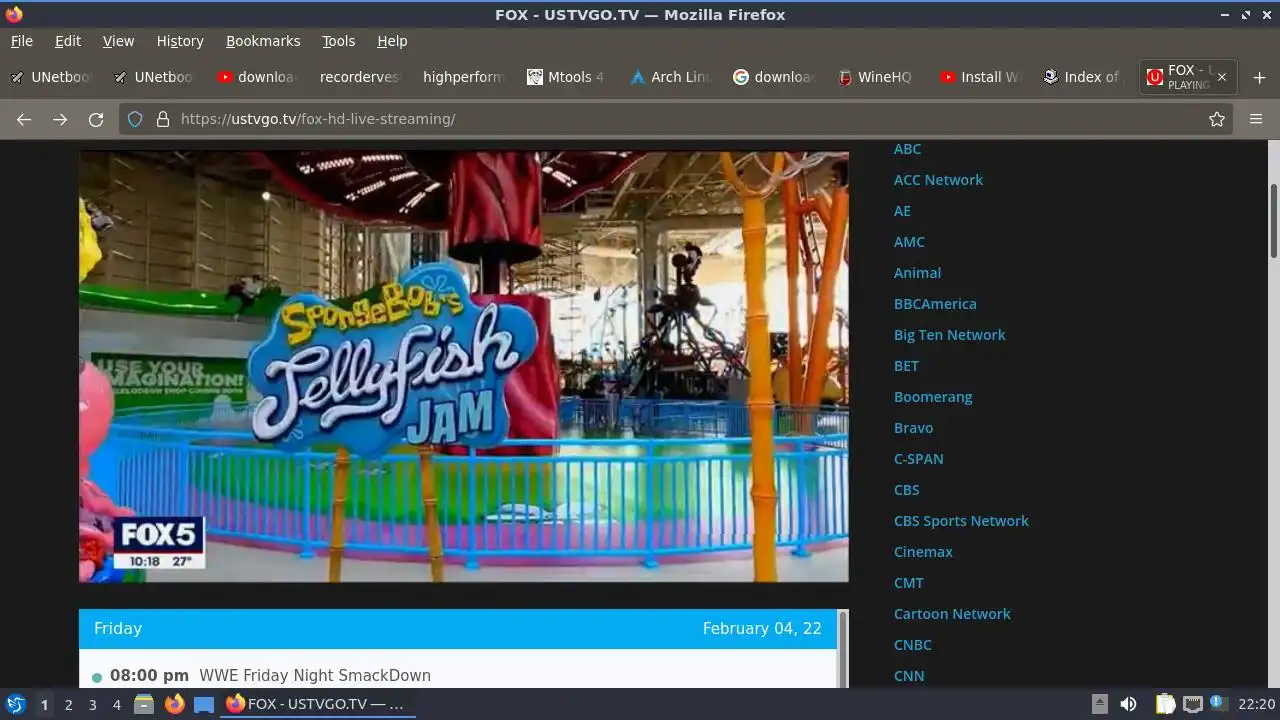The image size is (1280, 720).
Task: Open the Animal channel link
Action: pos(917,273)
